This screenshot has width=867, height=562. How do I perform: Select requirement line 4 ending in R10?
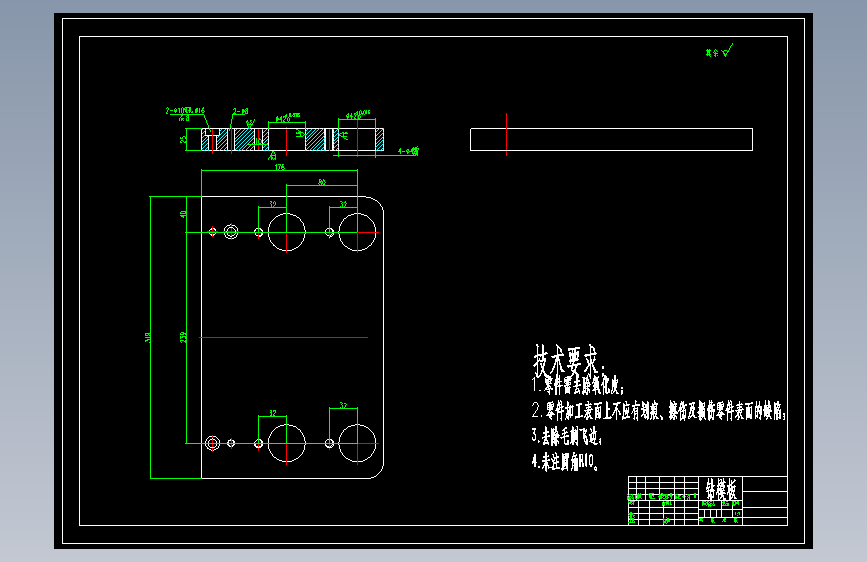[565, 461]
